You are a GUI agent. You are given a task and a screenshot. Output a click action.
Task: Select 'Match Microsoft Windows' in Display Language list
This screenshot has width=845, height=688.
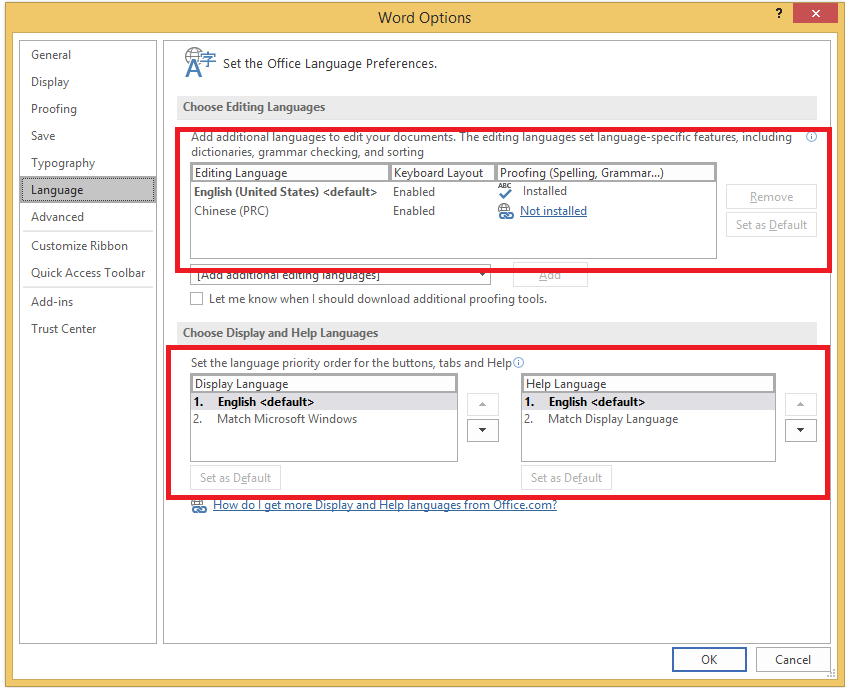tap(324, 419)
